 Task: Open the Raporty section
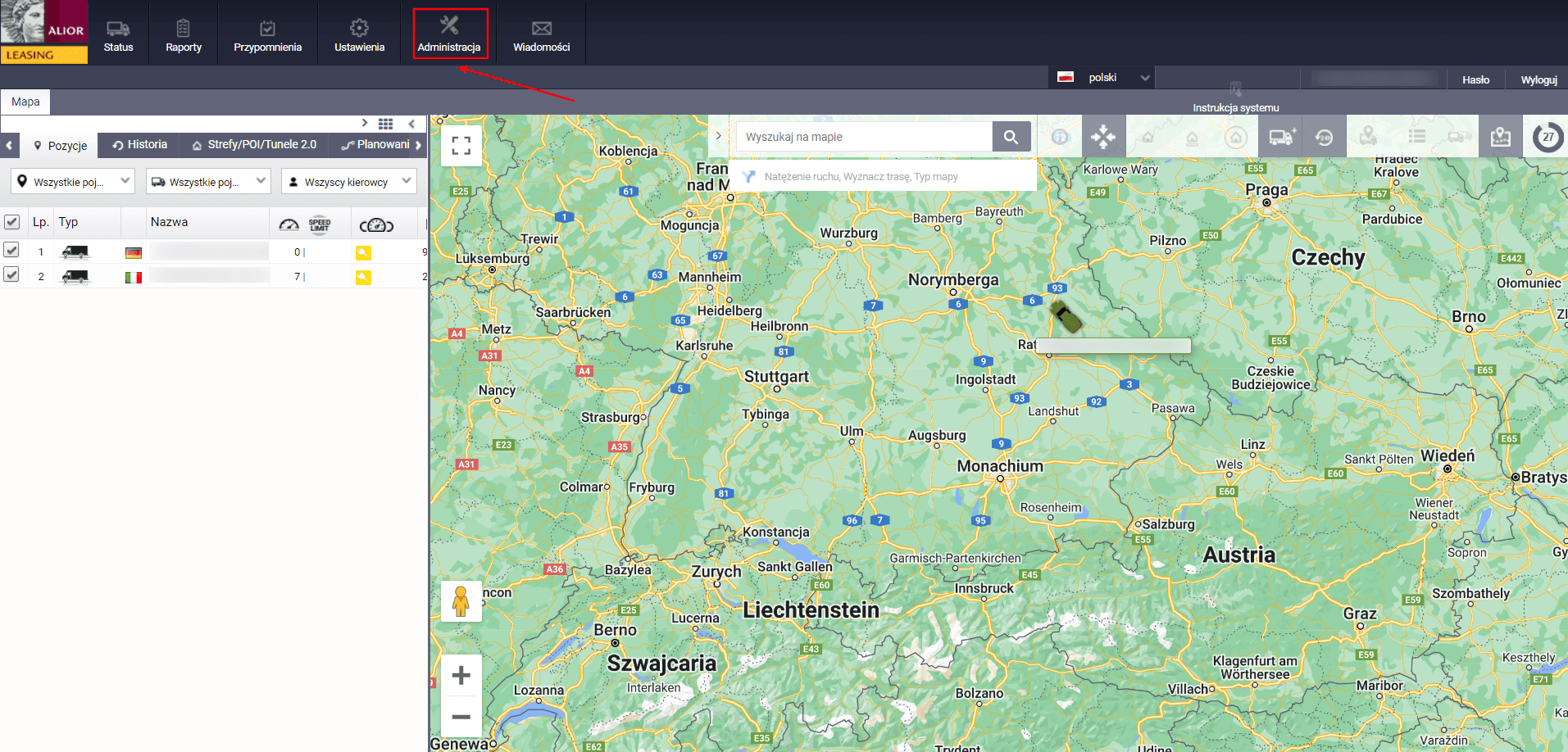tap(184, 34)
